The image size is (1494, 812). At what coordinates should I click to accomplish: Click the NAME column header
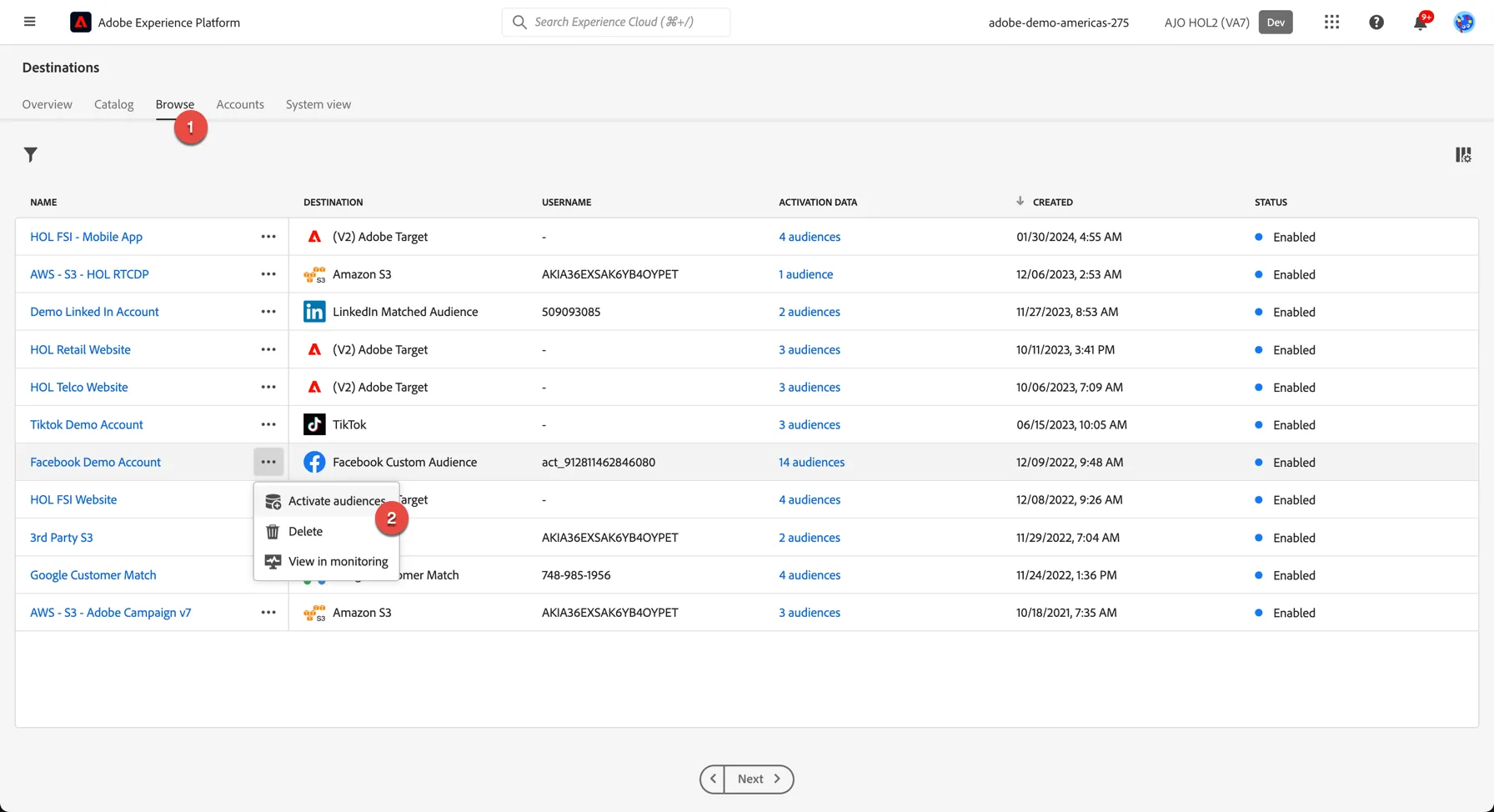point(43,202)
